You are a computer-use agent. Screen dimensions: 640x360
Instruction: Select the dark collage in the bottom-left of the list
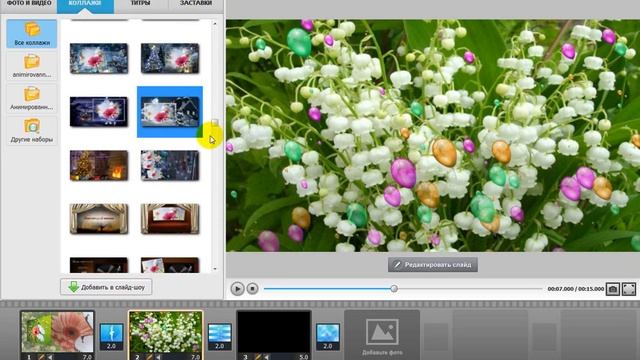click(99, 265)
